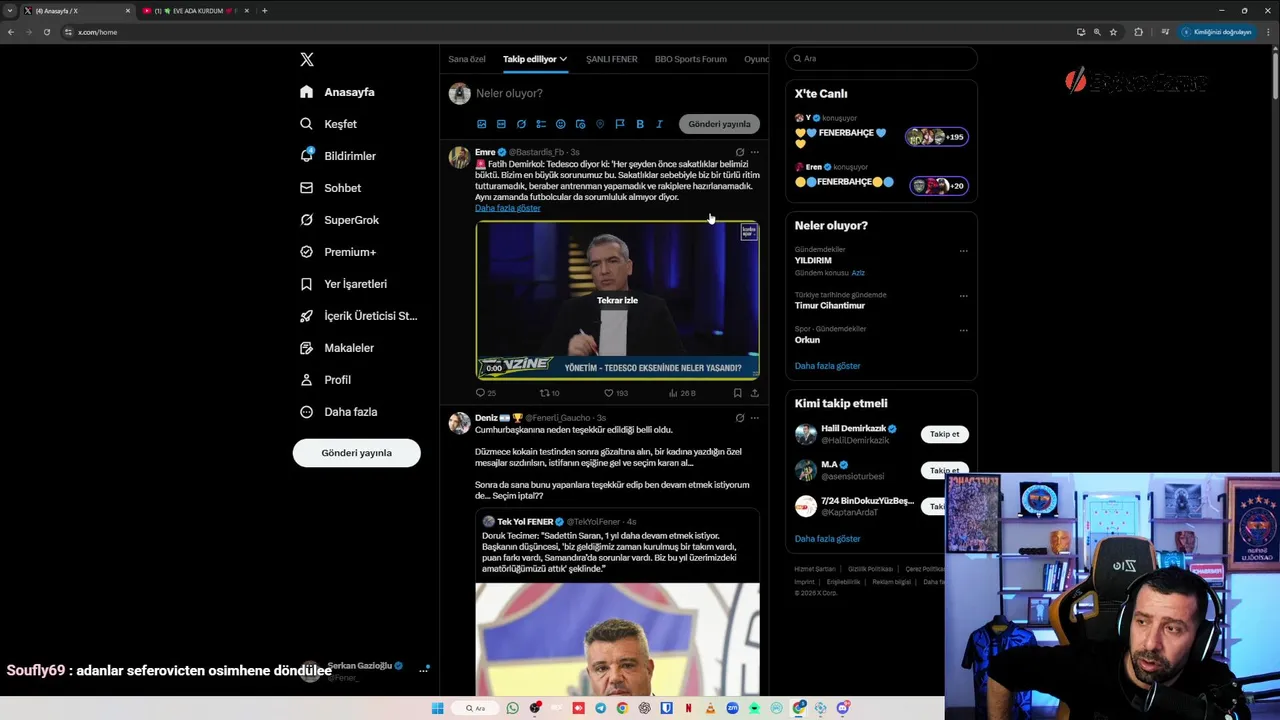The width and height of the screenshot is (1280, 720).
Task: Switch to the ŞANLI FENER tab
Action: [612, 59]
